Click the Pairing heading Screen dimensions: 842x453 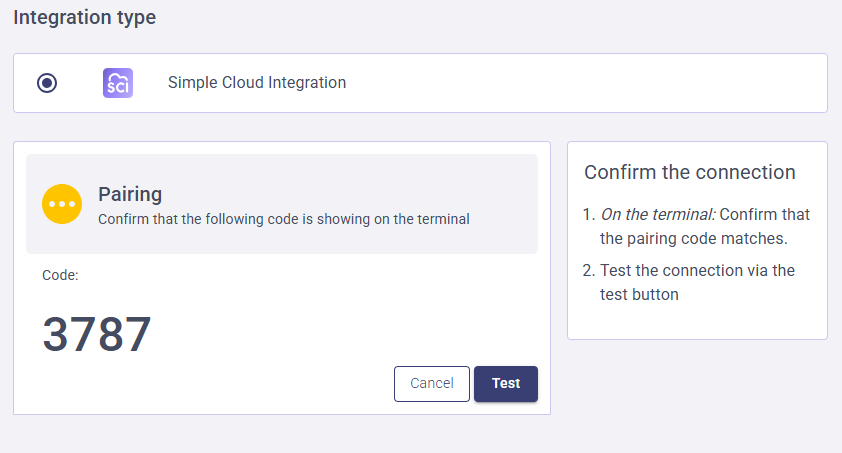coord(130,194)
